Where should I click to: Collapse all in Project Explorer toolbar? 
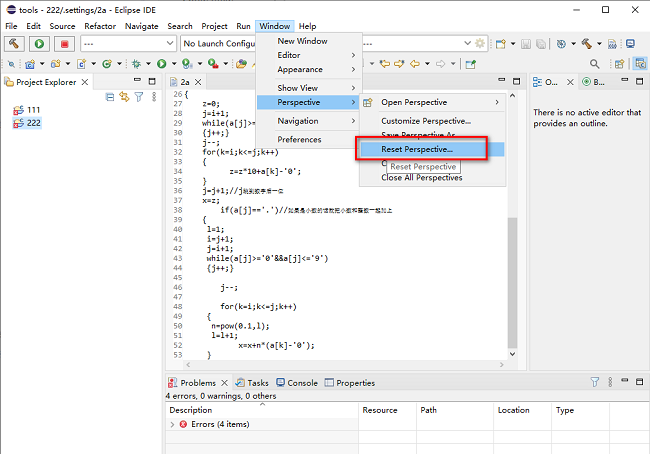pyautogui.click(x=110, y=97)
